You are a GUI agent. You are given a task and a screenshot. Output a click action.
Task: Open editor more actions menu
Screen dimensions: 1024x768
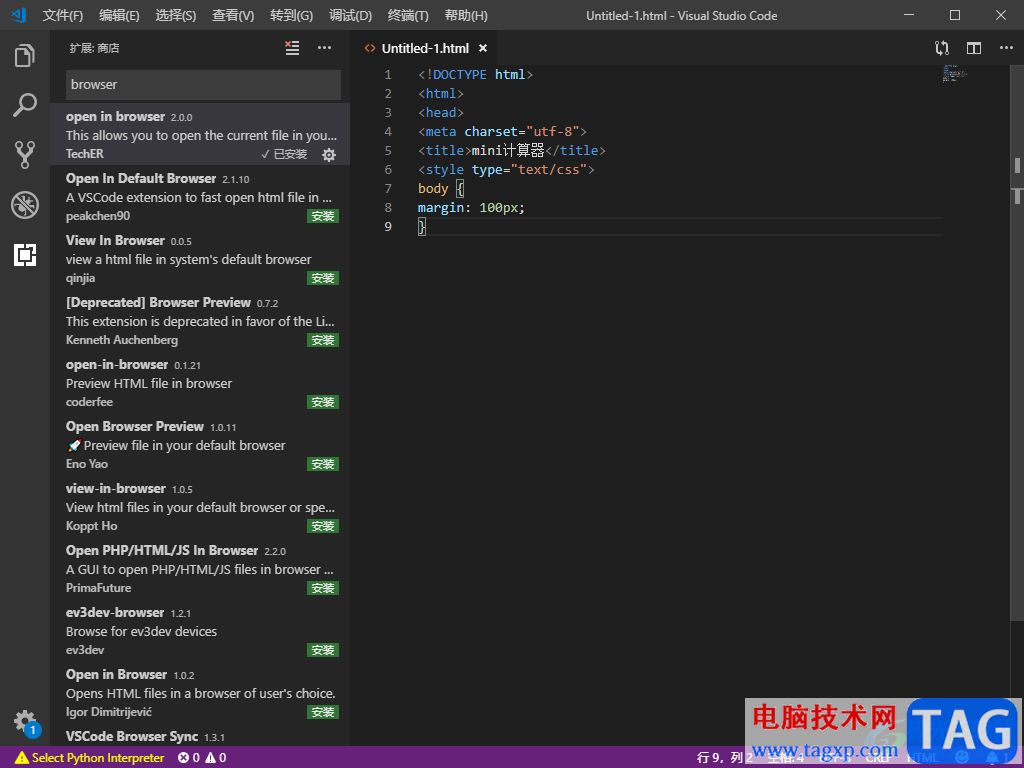[1006, 48]
